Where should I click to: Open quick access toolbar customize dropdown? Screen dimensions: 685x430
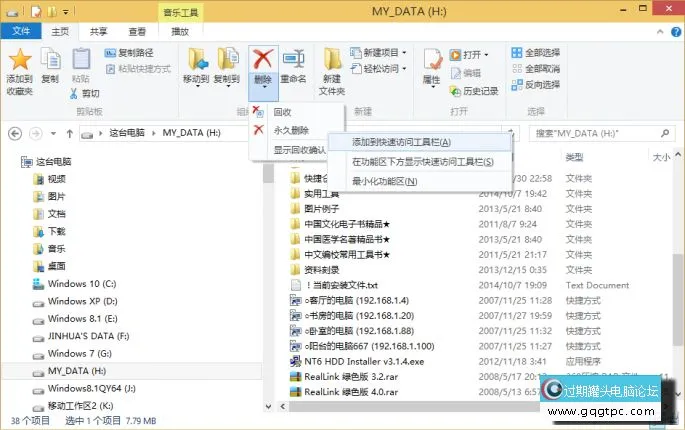tap(66, 12)
